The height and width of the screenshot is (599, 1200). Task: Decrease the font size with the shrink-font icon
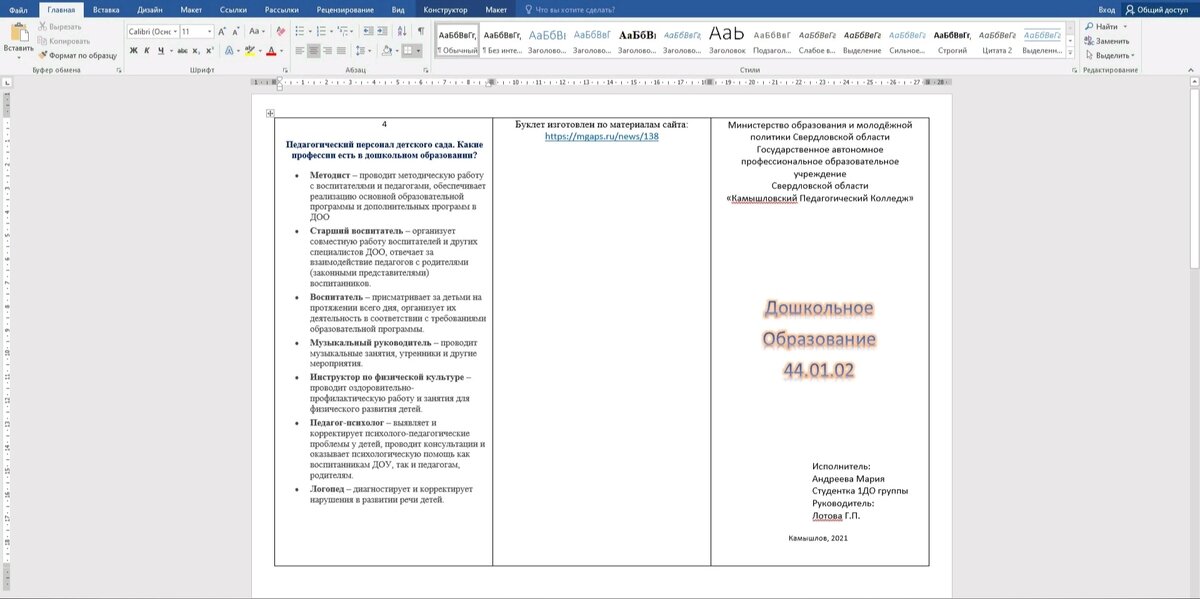[236, 32]
